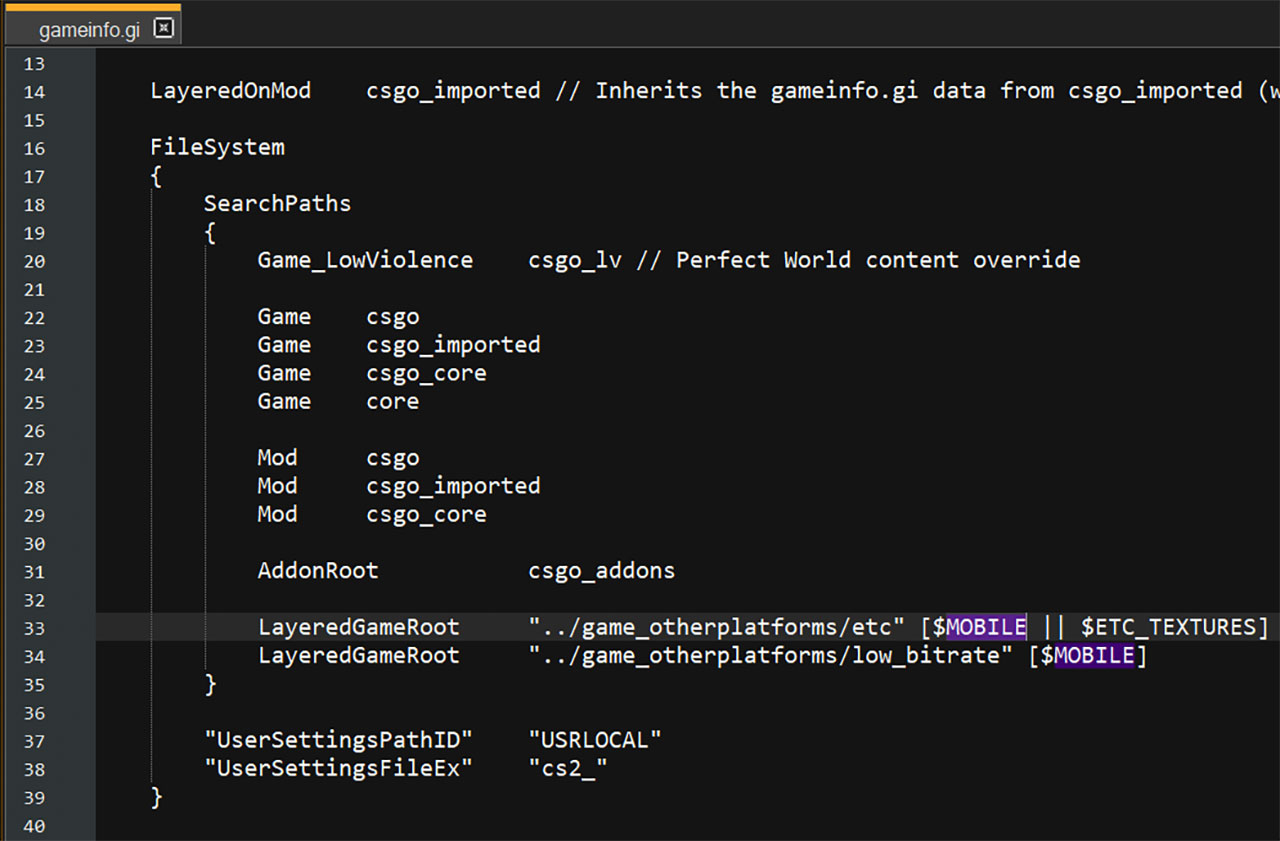The height and width of the screenshot is (841, 1280).
Task: Click the "UserSettingsPathID" key
Action: pyautogui.click(x=338, y=741)
